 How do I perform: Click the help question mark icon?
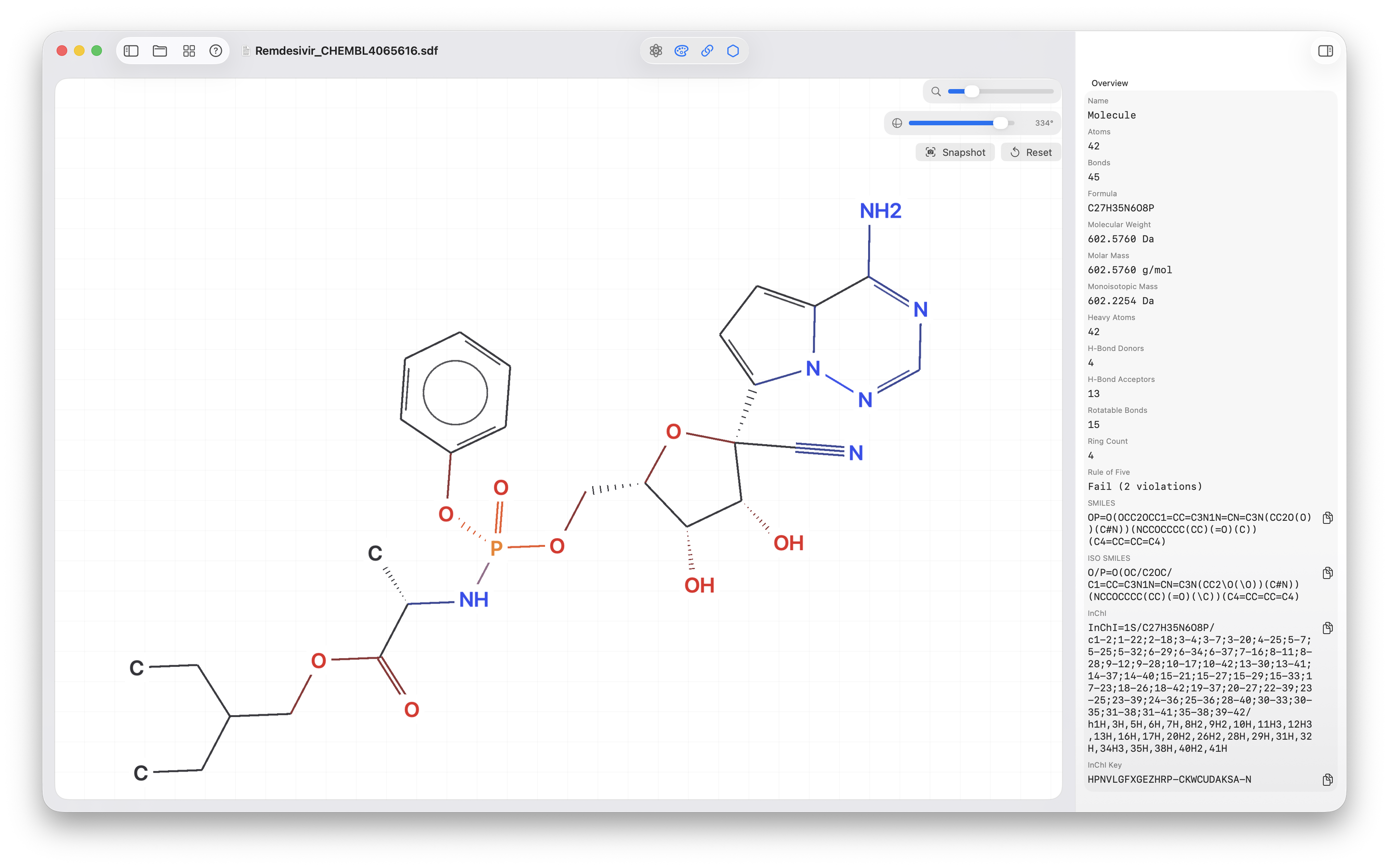[x=216, y=51]
